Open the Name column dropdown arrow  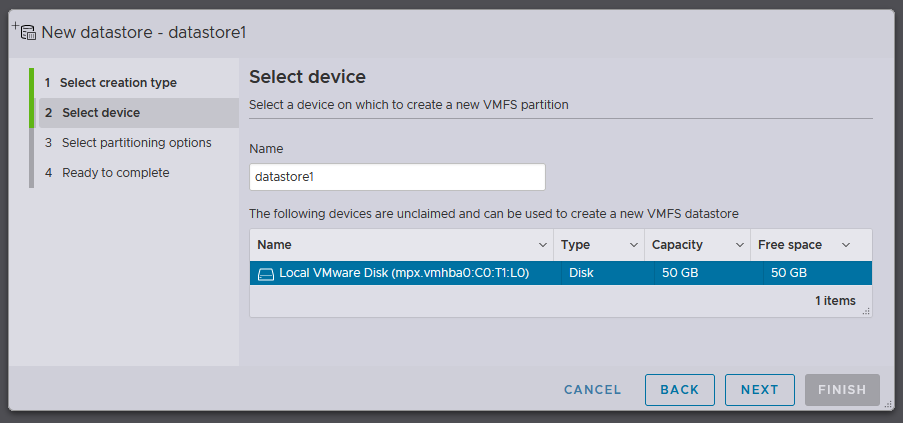[542, 245]
